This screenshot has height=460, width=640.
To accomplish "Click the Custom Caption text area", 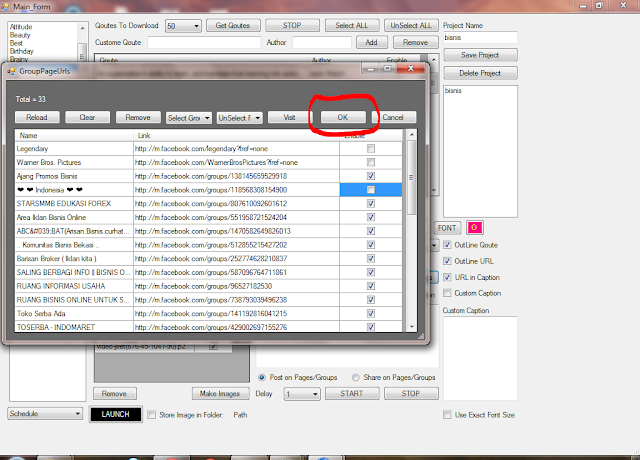I will [x=480, y=358].
